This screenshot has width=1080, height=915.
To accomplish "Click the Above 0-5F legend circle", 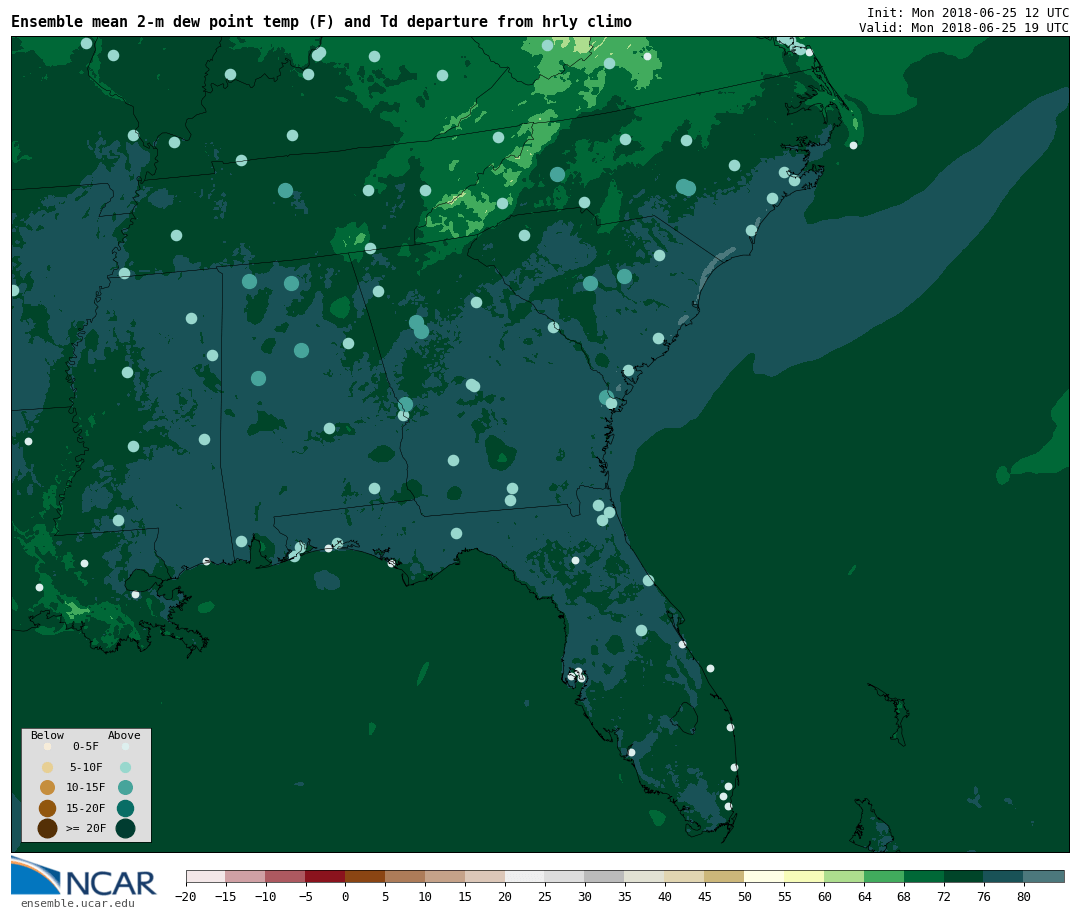I will (x=125, y=746).
